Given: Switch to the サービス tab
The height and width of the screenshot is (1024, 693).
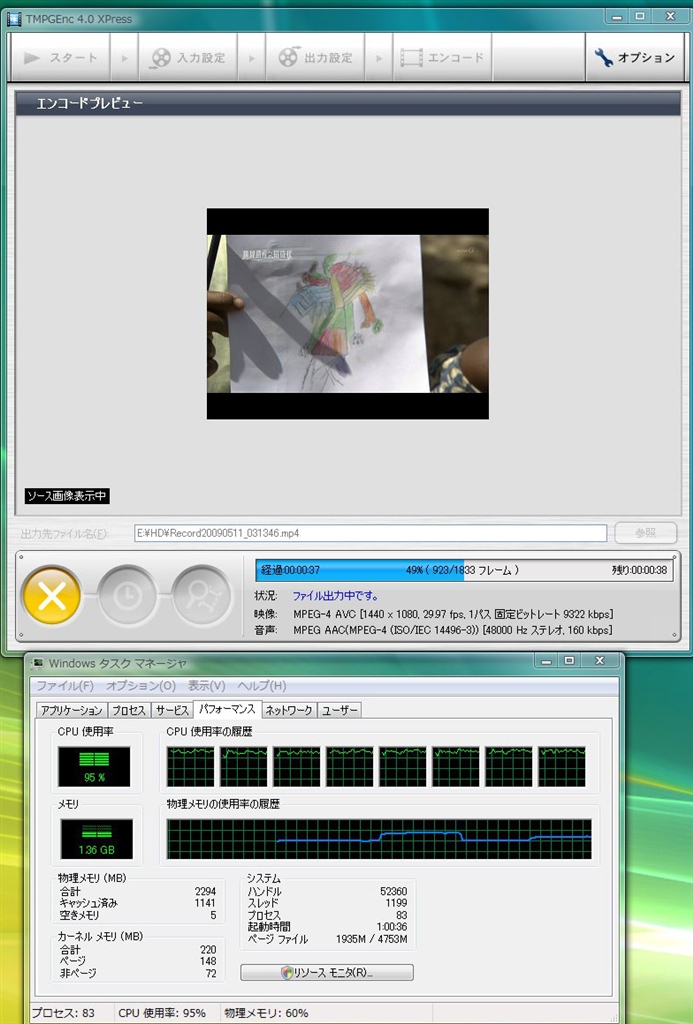Looking at the screenshot, I should [x=172, y=710].
